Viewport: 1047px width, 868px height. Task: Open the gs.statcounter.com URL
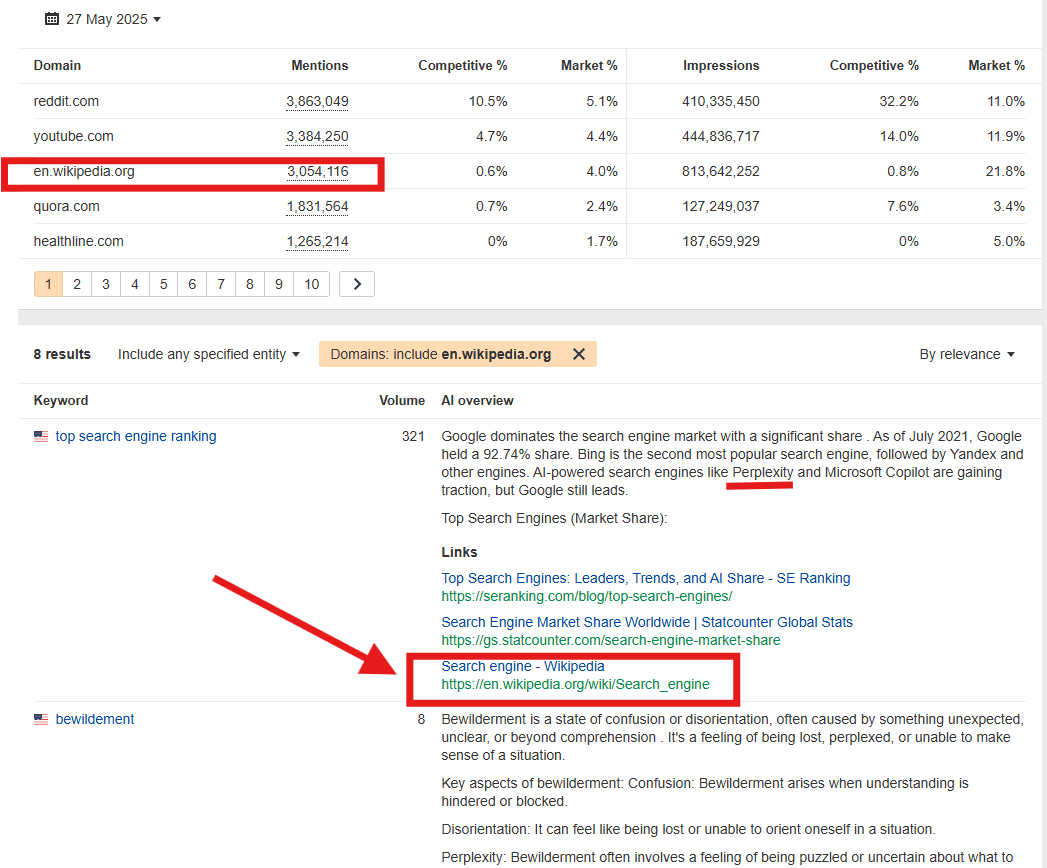click(x=610, y=640)
